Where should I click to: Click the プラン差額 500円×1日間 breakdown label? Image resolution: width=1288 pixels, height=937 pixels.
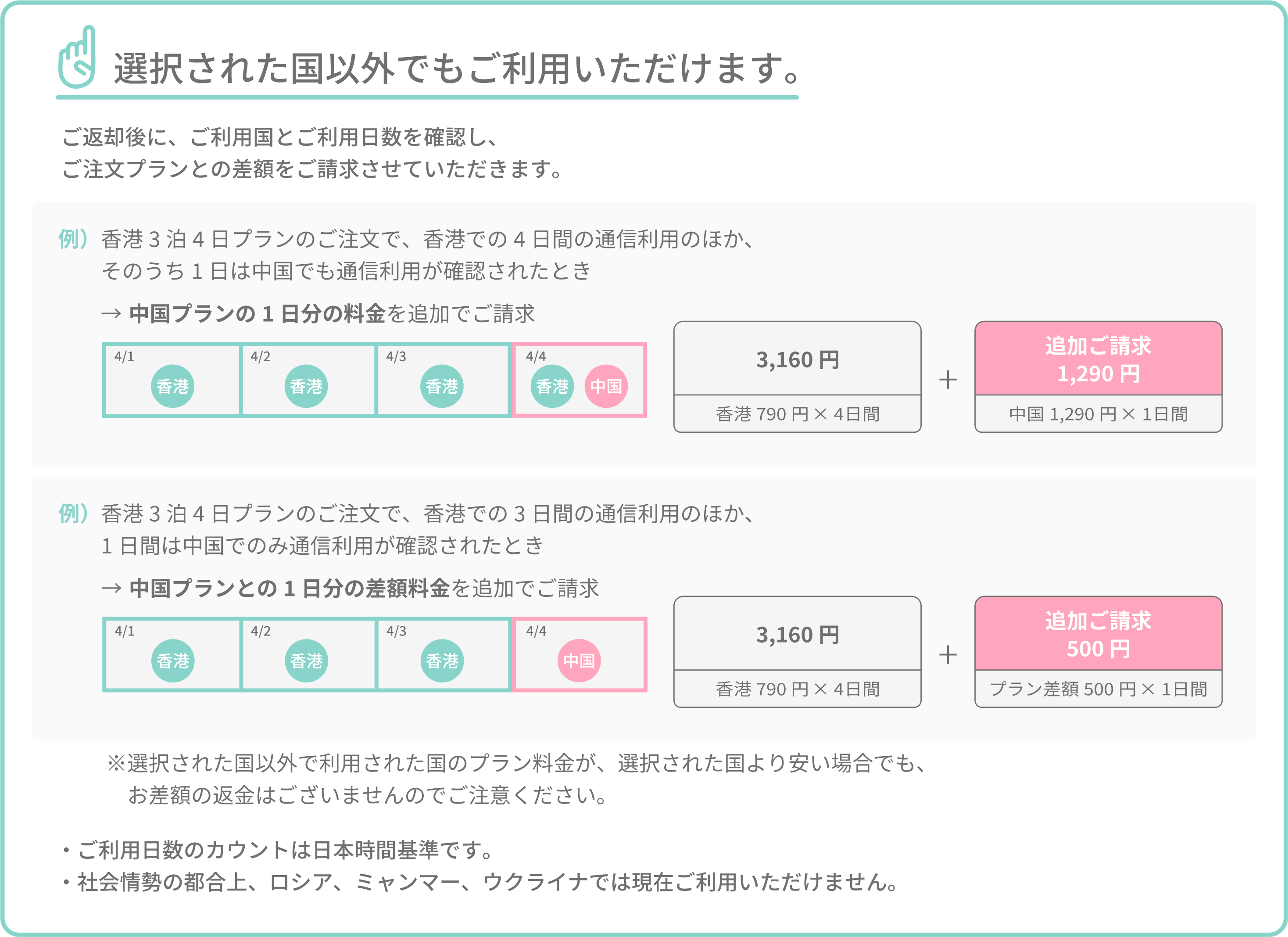point(1098,689)
